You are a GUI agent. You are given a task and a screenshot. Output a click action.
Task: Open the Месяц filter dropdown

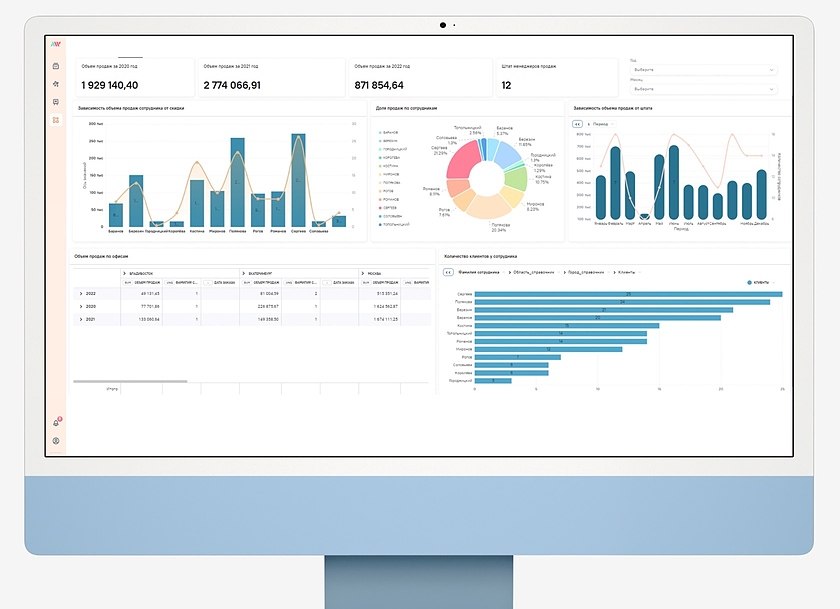click(x=703, y=88)
